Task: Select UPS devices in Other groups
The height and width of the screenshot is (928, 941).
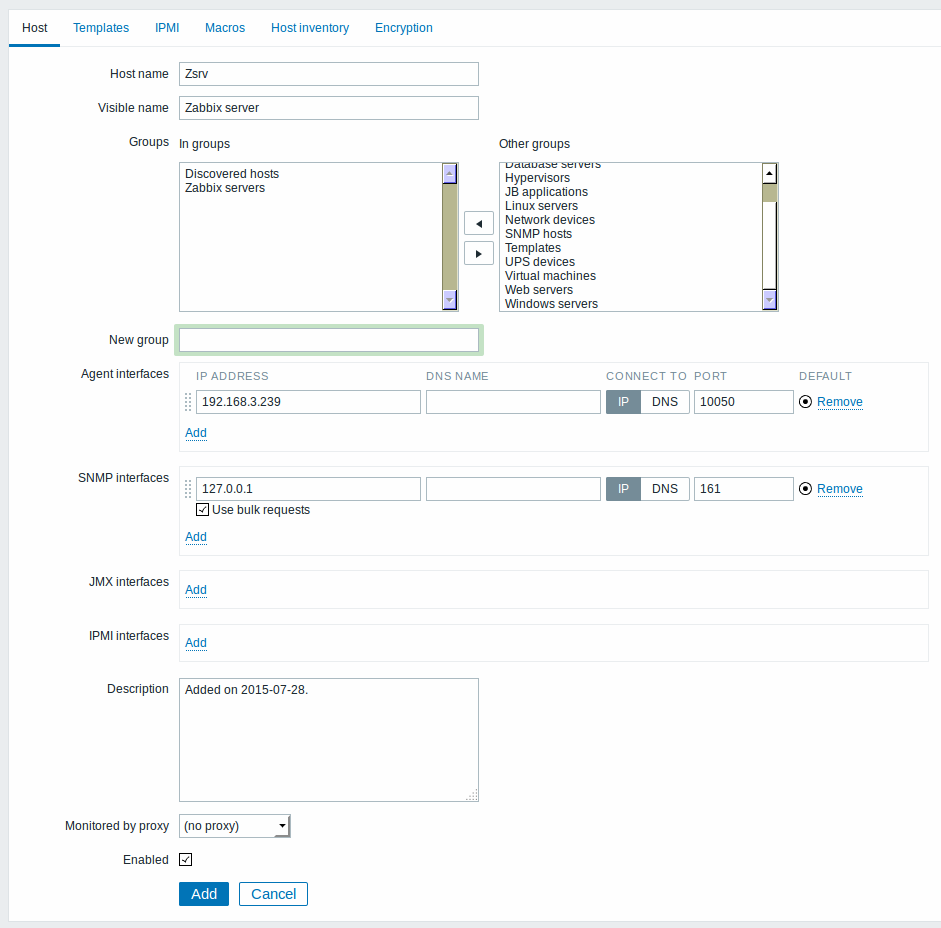Action: 540,262
